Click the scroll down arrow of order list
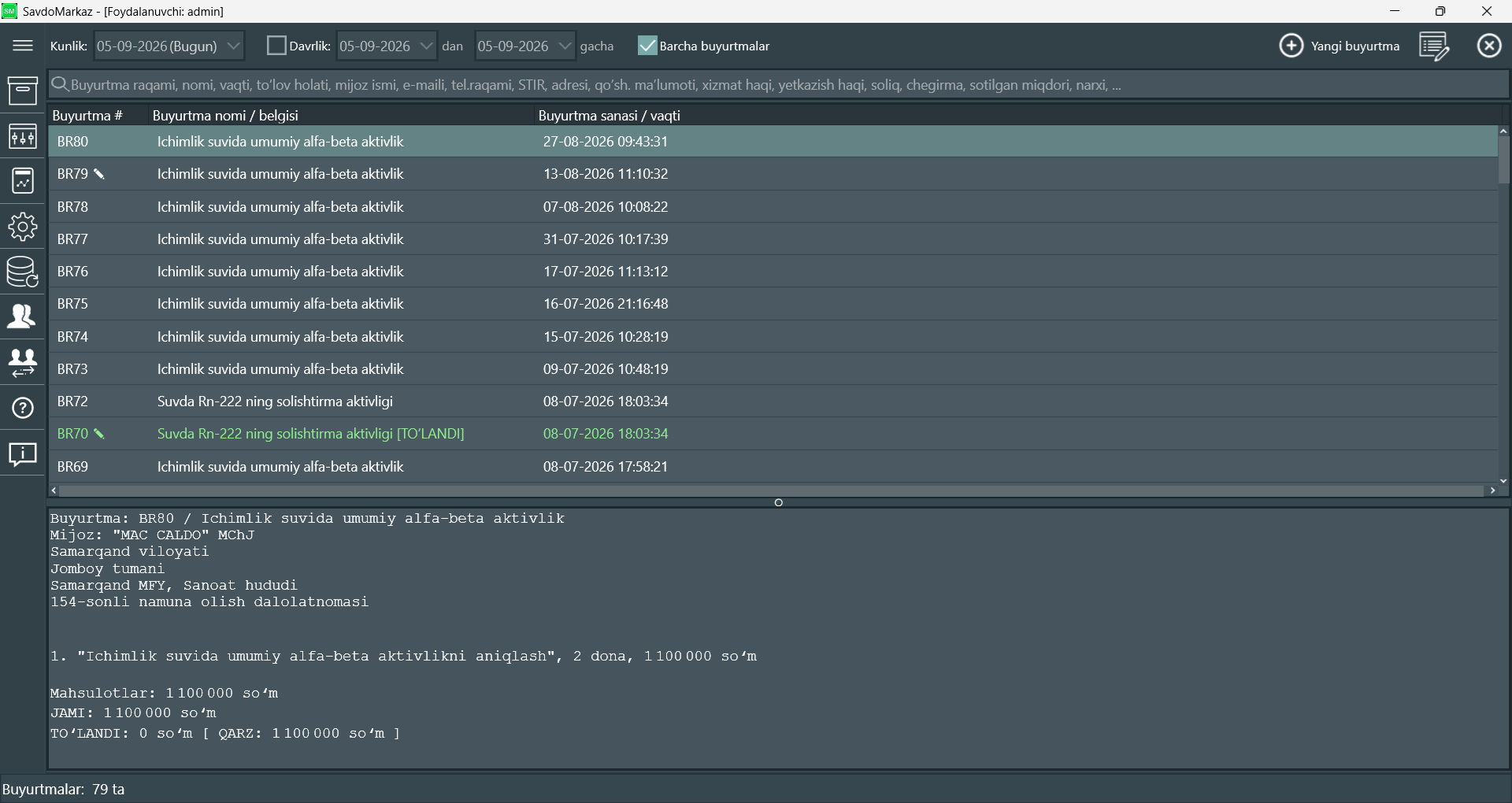Image resolution: width=1512 pixels, height=803 pixels. (1503, 480)
